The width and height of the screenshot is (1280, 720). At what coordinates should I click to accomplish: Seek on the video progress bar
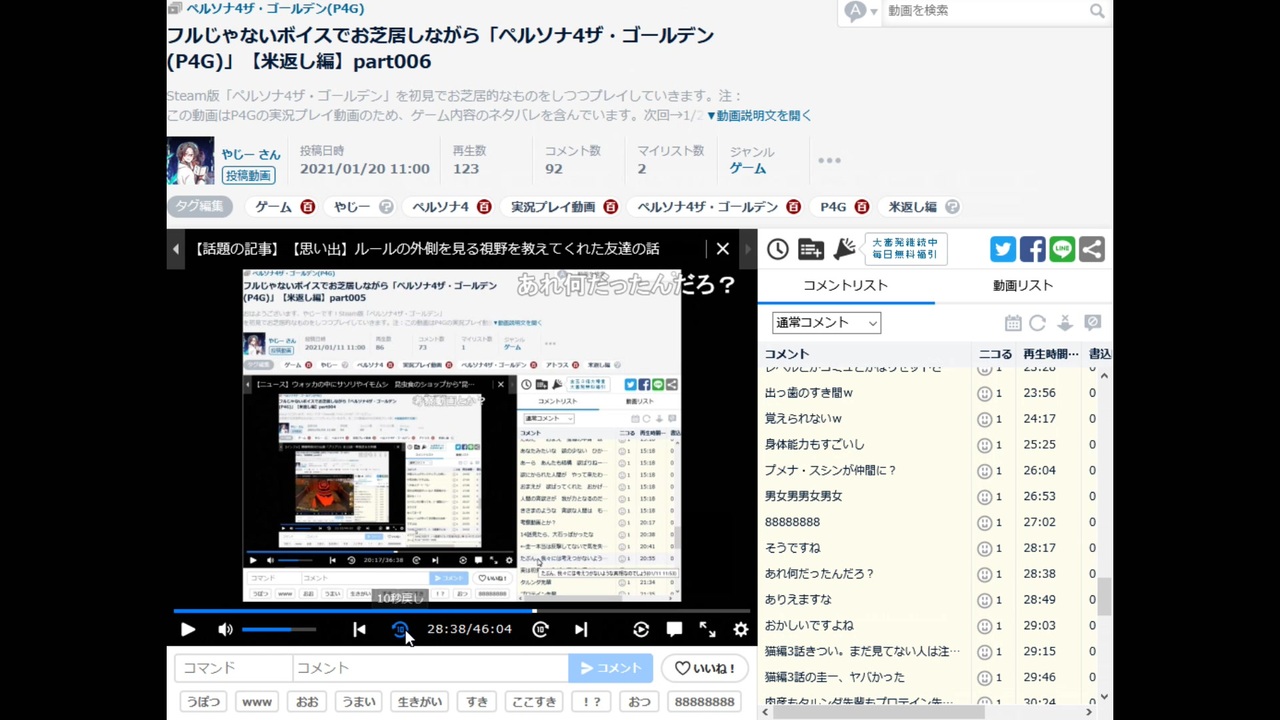(461, 610)
